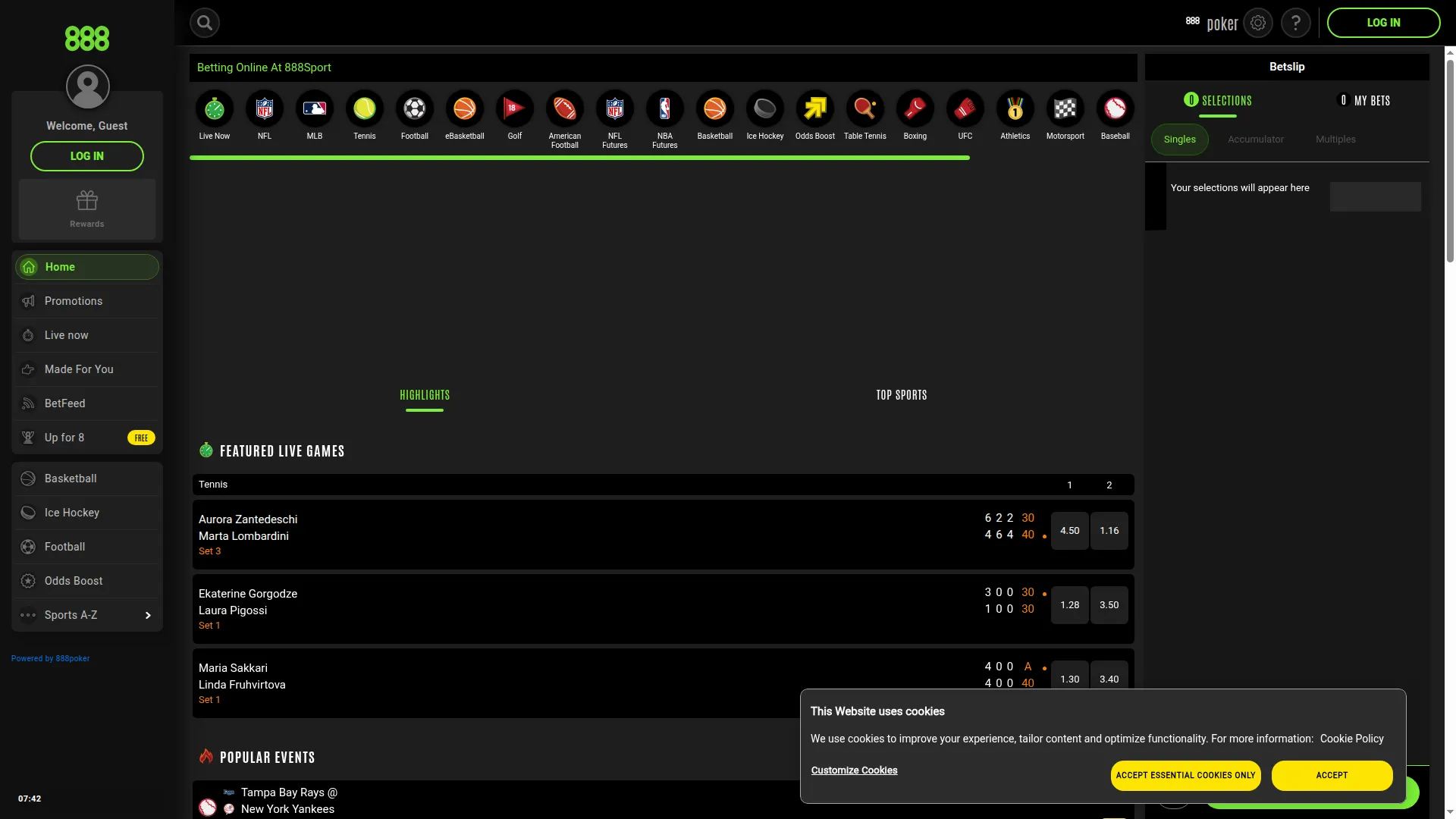Viewport: 1456px width, 819px height.
Task: Bet on Aurora Zantedeschi at 4.50
Action: tap(1070, 531)
